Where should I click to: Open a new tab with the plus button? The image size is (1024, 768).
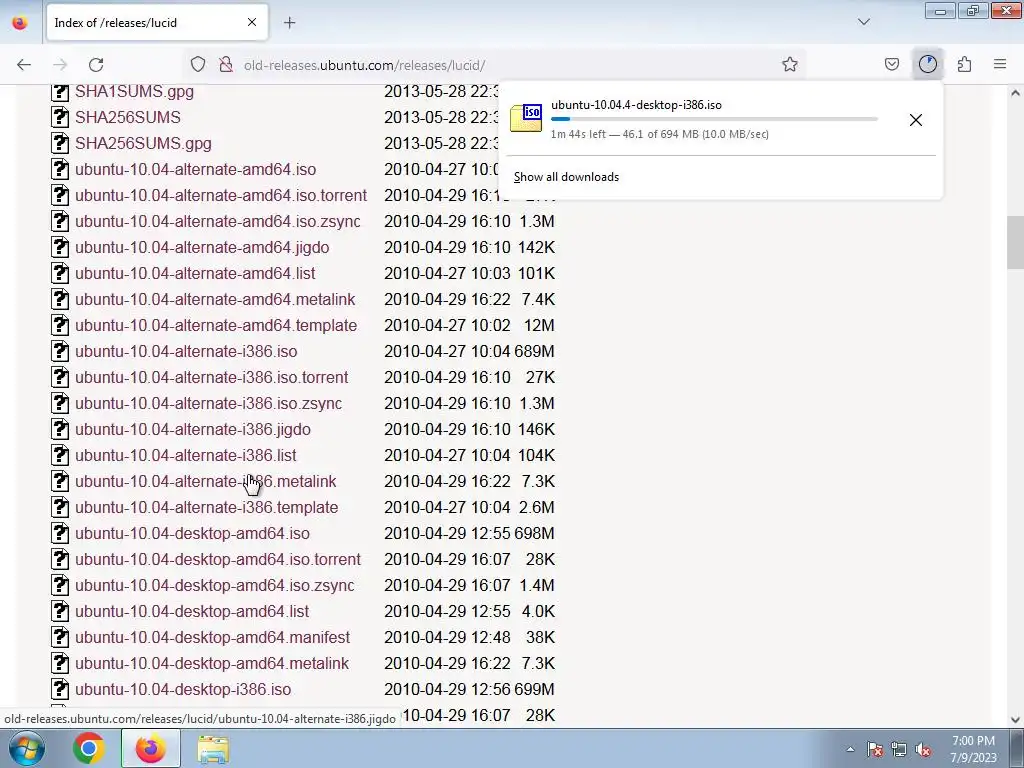(289, 23)
